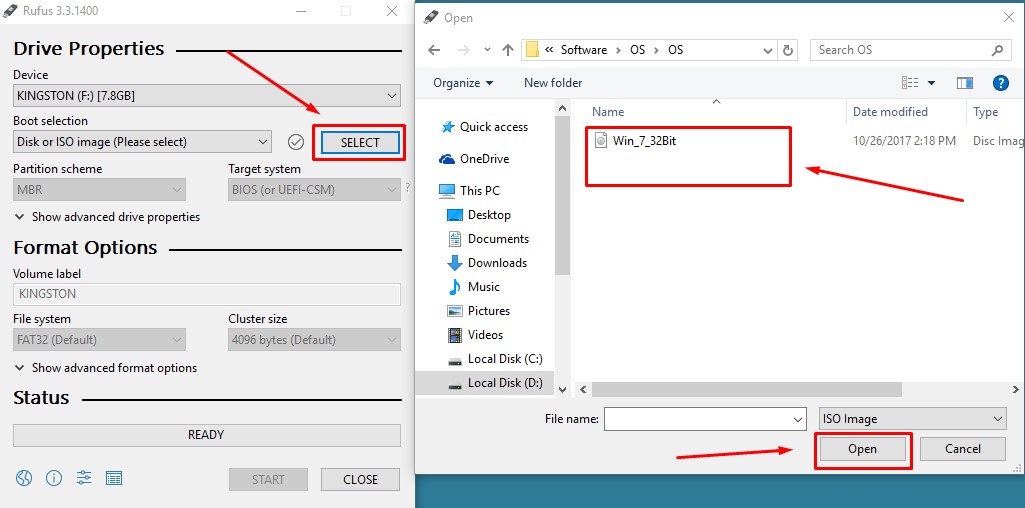Click New folder in the toolbar
The image size is (1025, 508).
point(553,83)
